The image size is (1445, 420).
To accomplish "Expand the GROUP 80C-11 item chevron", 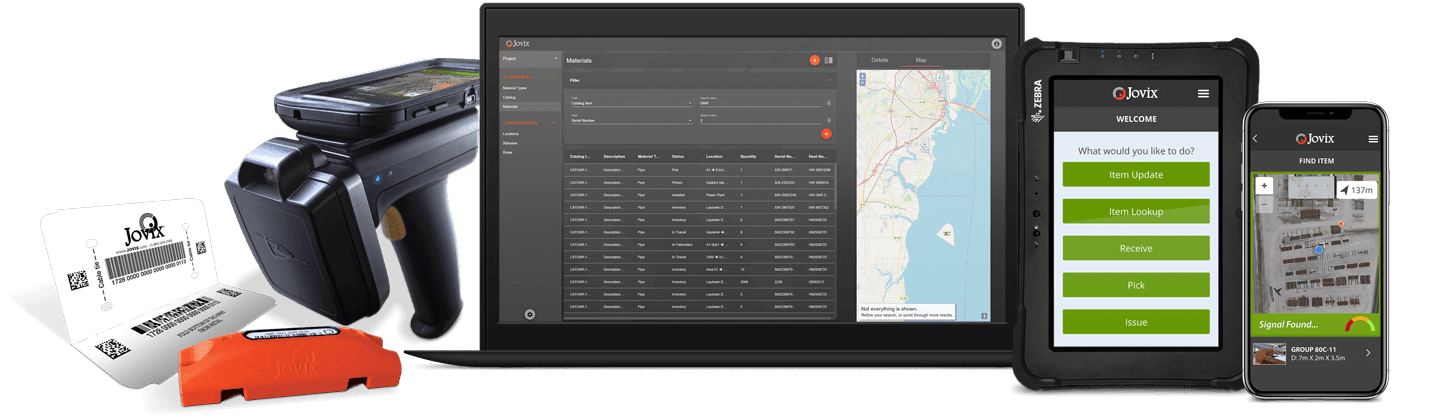I will pos(1367,352).
